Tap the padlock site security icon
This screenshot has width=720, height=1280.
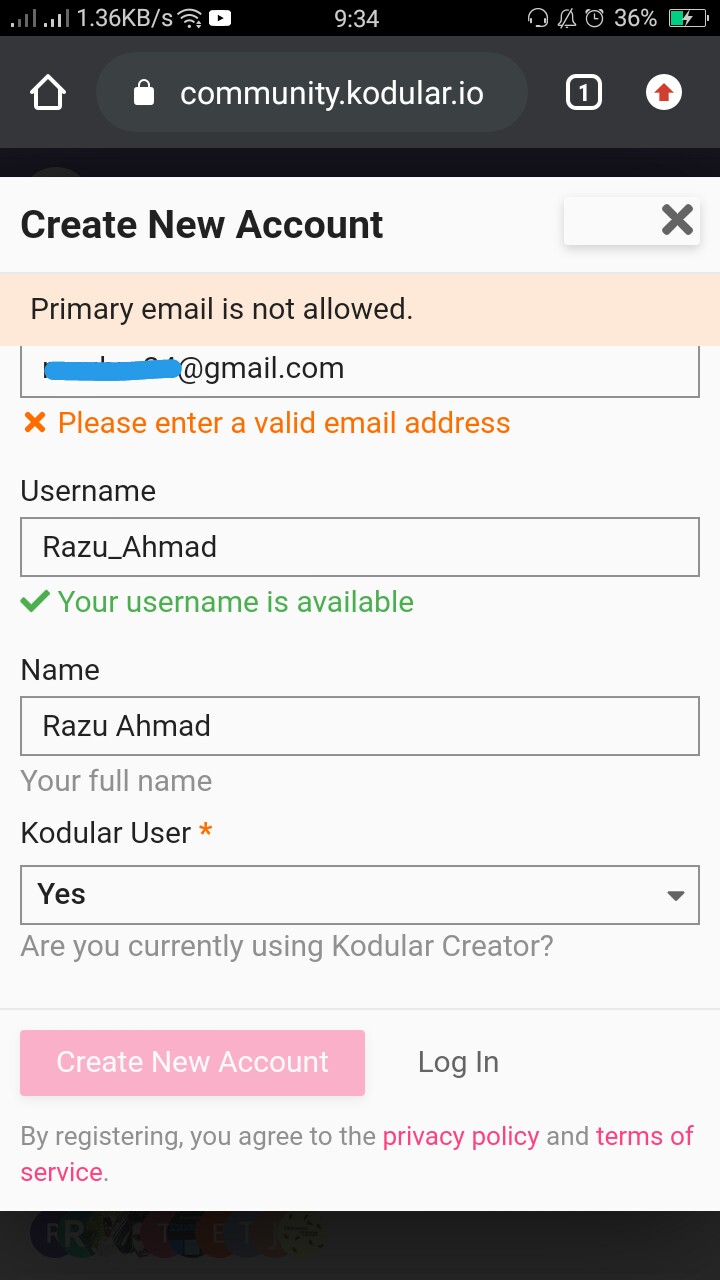pos(144,94)
